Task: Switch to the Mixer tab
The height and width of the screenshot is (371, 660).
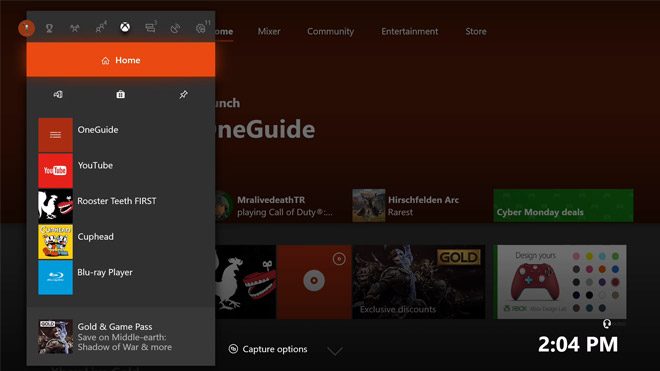Action: click(269, 31)
